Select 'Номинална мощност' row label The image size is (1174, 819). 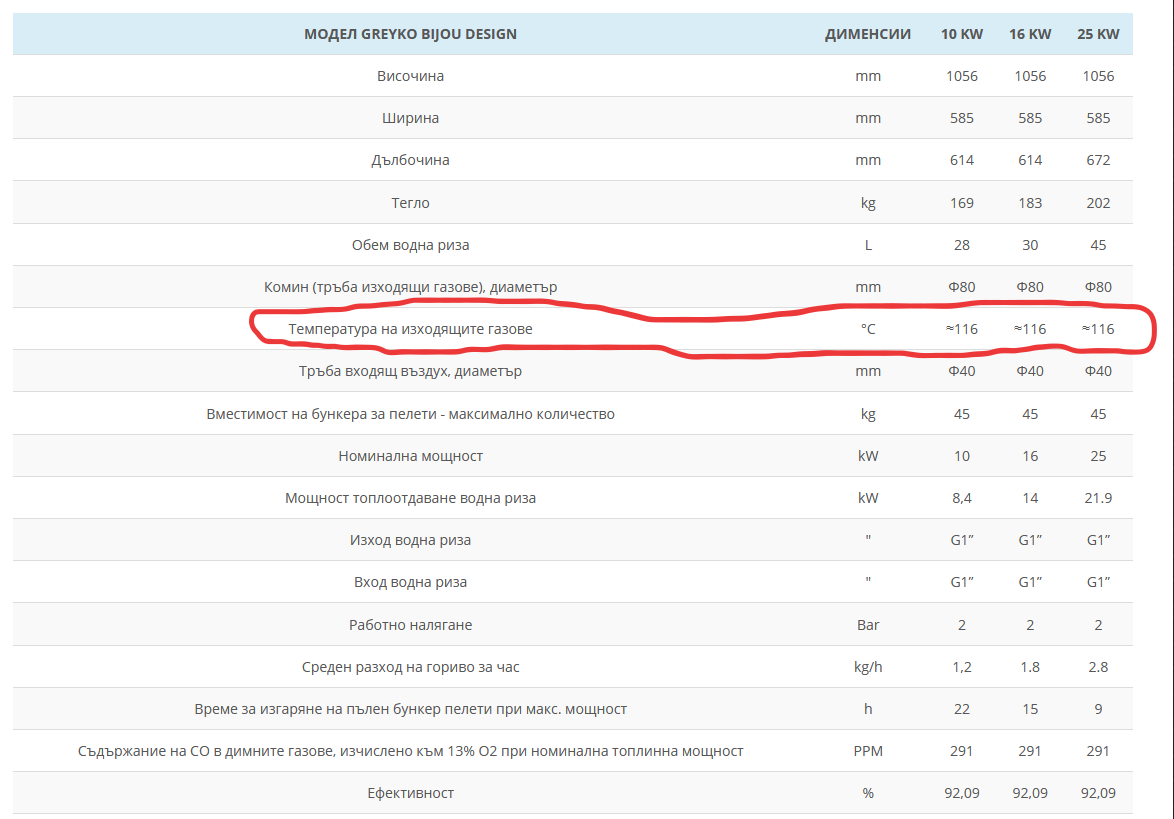(x=410, y=456)
